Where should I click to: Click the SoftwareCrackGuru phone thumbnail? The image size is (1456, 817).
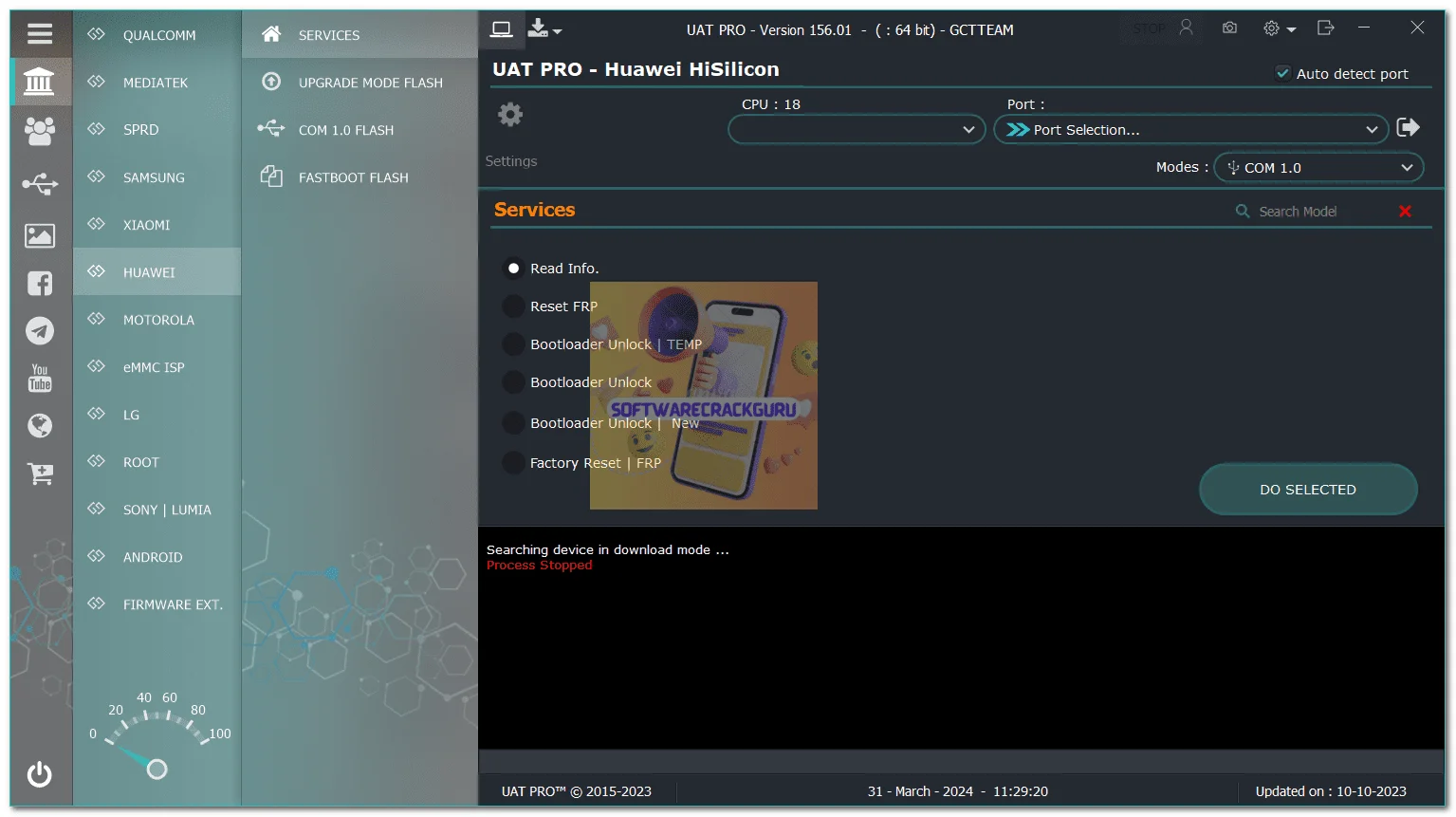[703, 396]
